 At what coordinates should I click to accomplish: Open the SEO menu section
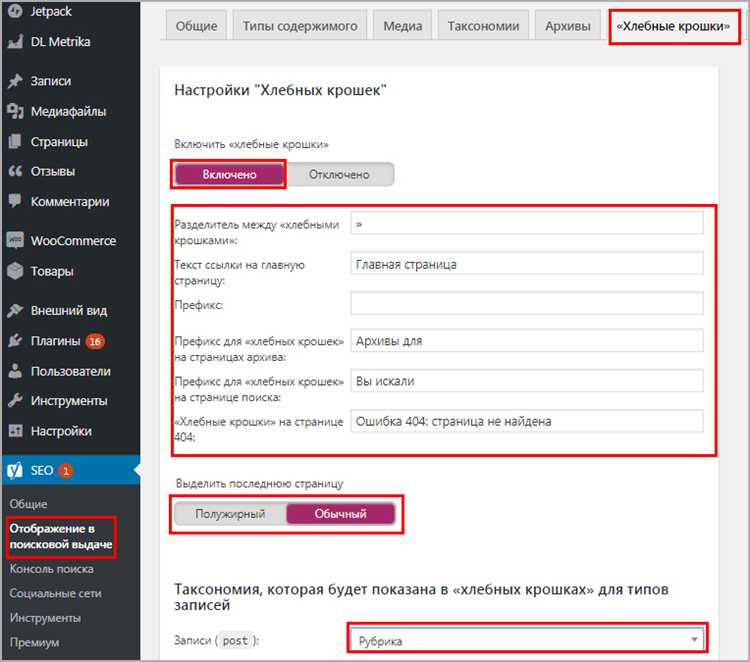click(71, 471)
